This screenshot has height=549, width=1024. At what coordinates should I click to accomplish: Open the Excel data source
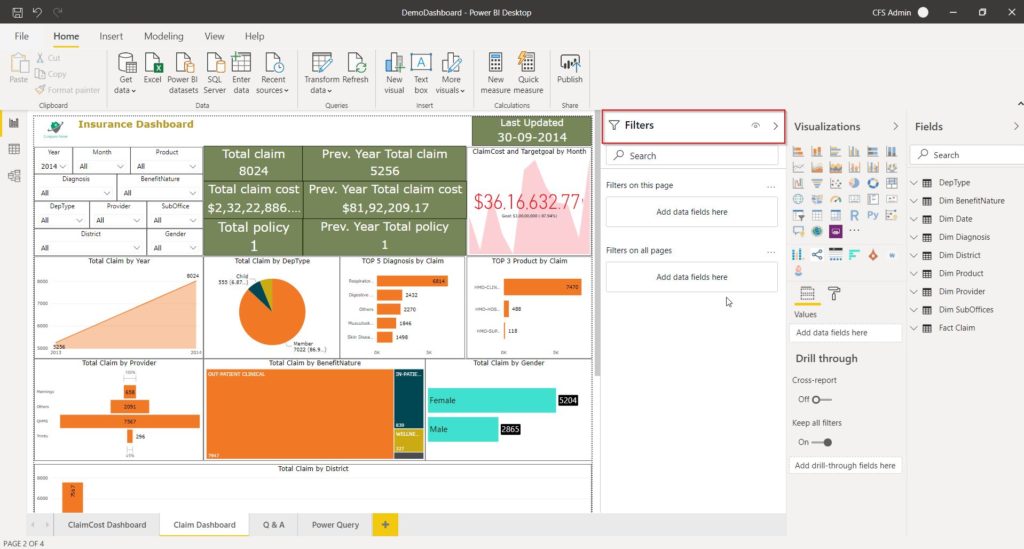coord(152,68)
